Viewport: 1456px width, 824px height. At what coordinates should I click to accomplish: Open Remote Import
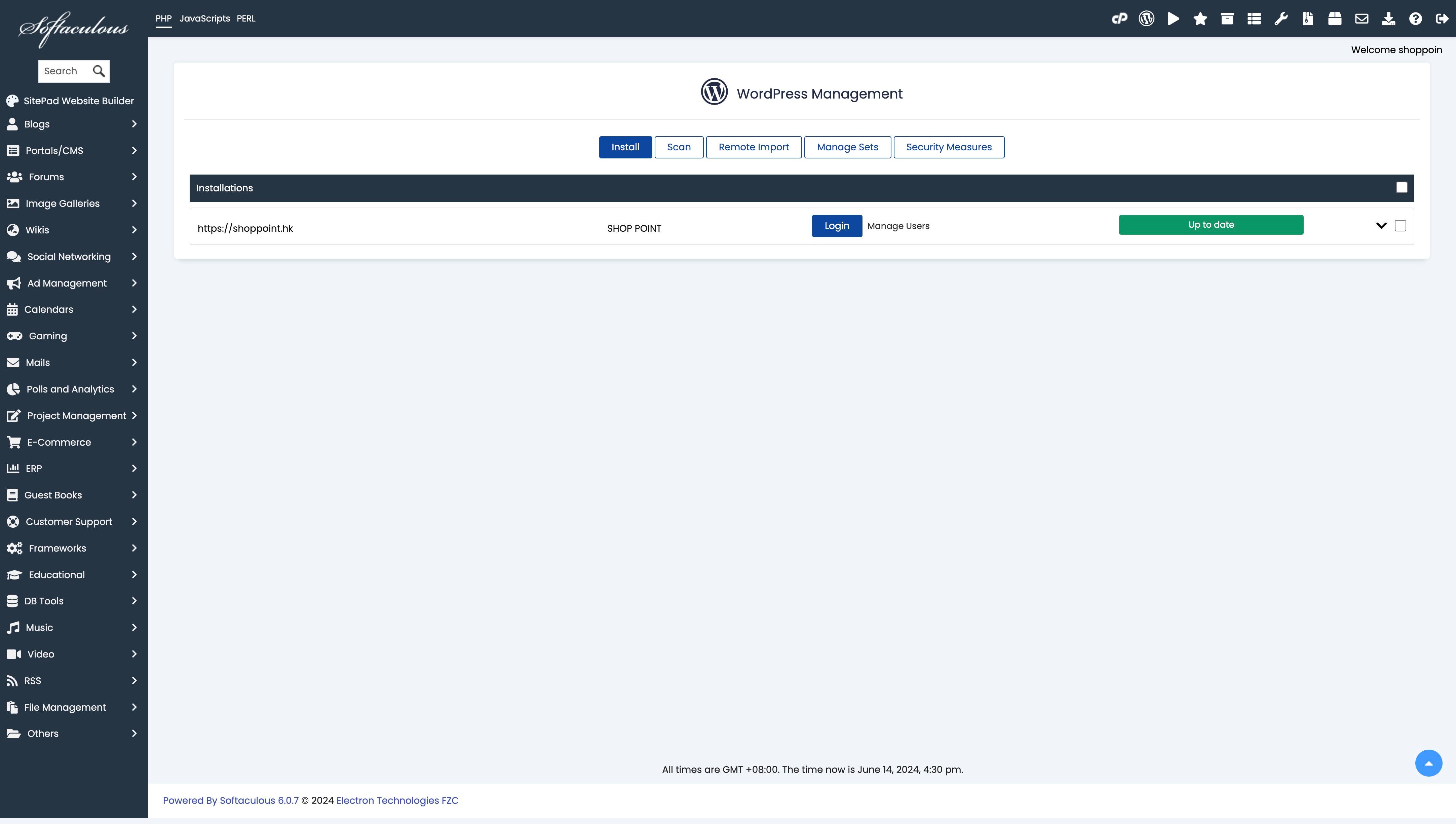point(754,147)
